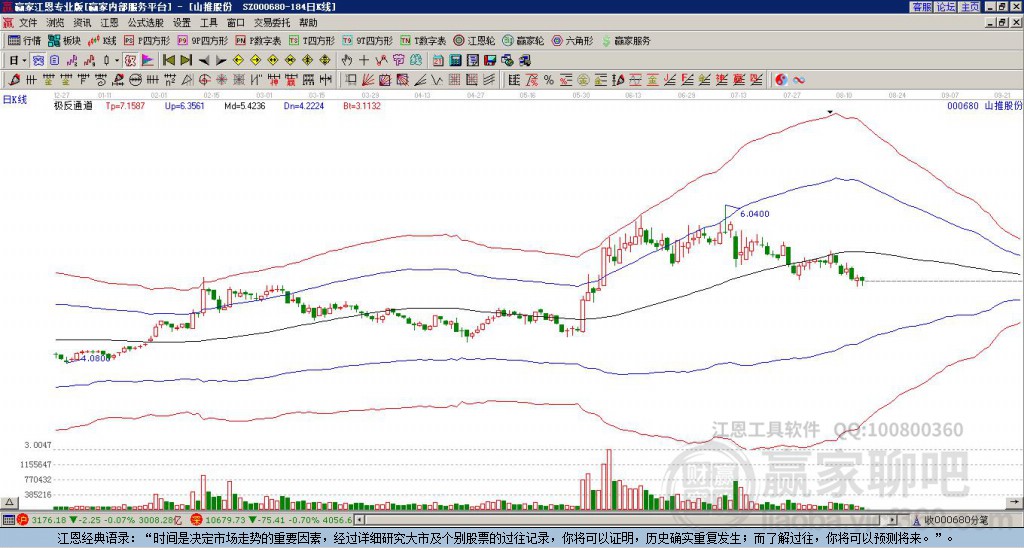
Task: Select the Gann fan lines tool
Action: [x=368, y=80]
